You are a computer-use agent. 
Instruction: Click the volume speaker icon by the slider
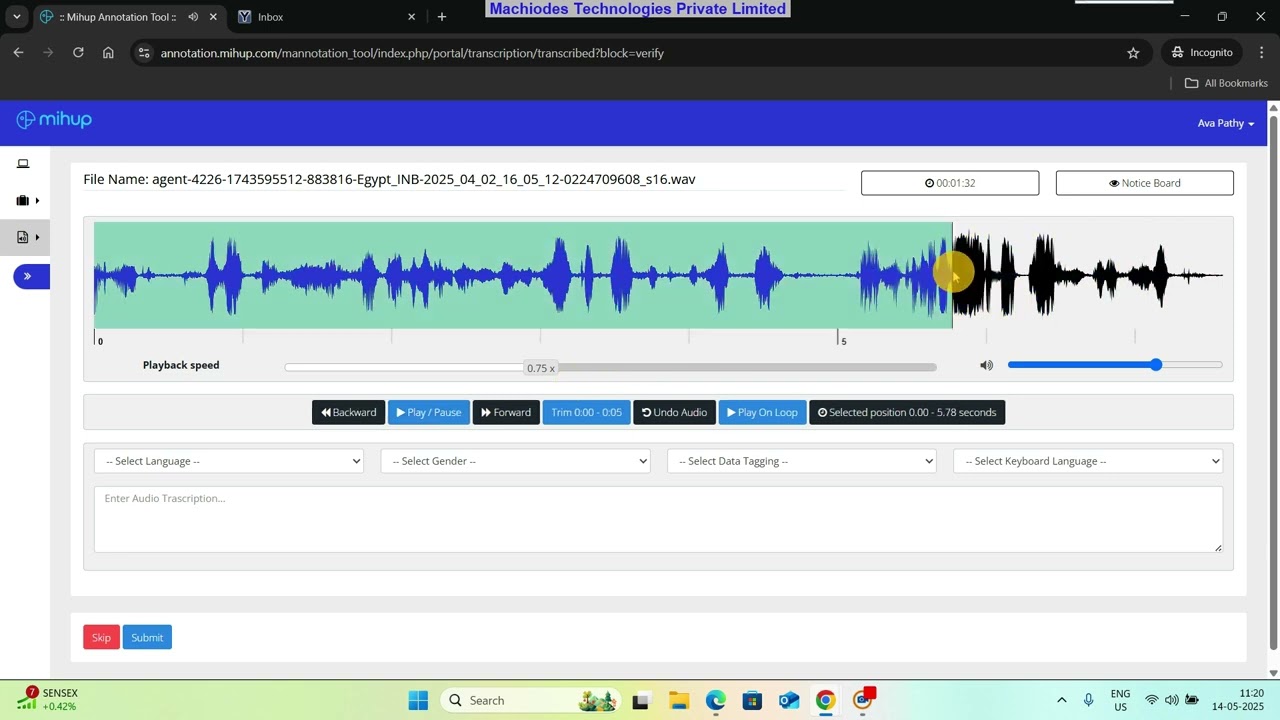click(x=986, y=365)
